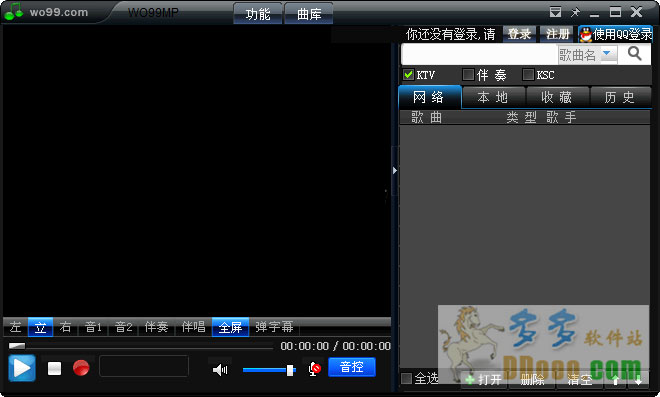
Task: Open the 音控 audio control button
Action: 352,367
